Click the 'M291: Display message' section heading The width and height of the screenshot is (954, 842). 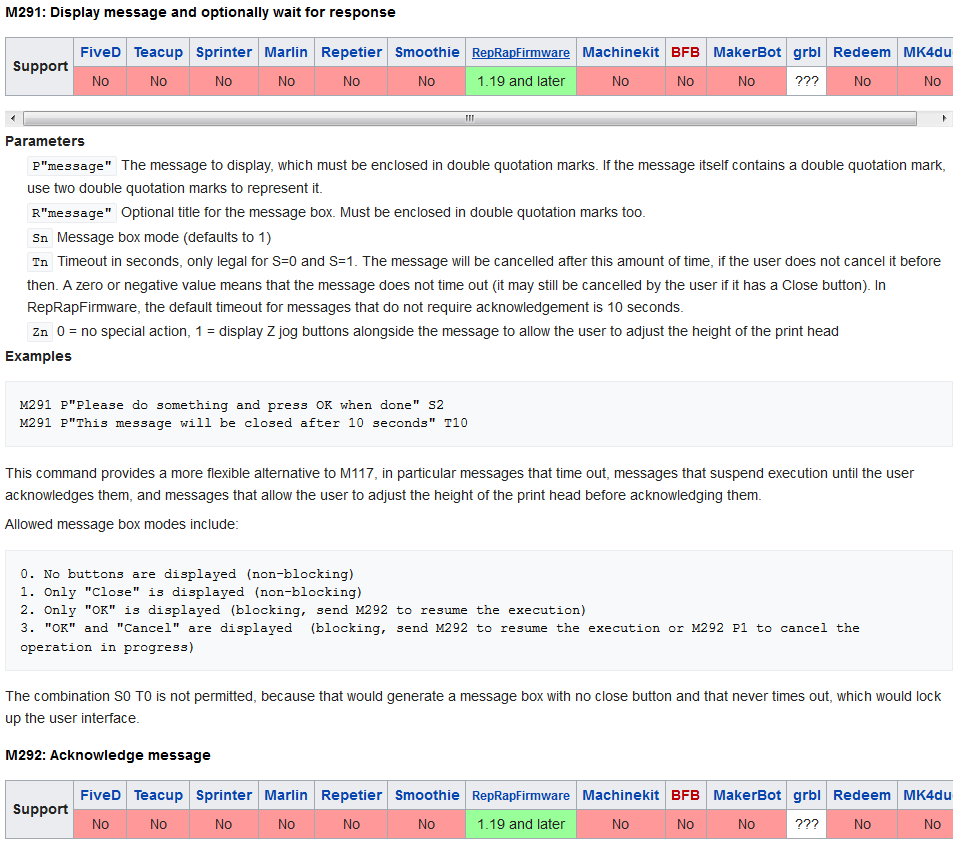(x=200, y=12)
